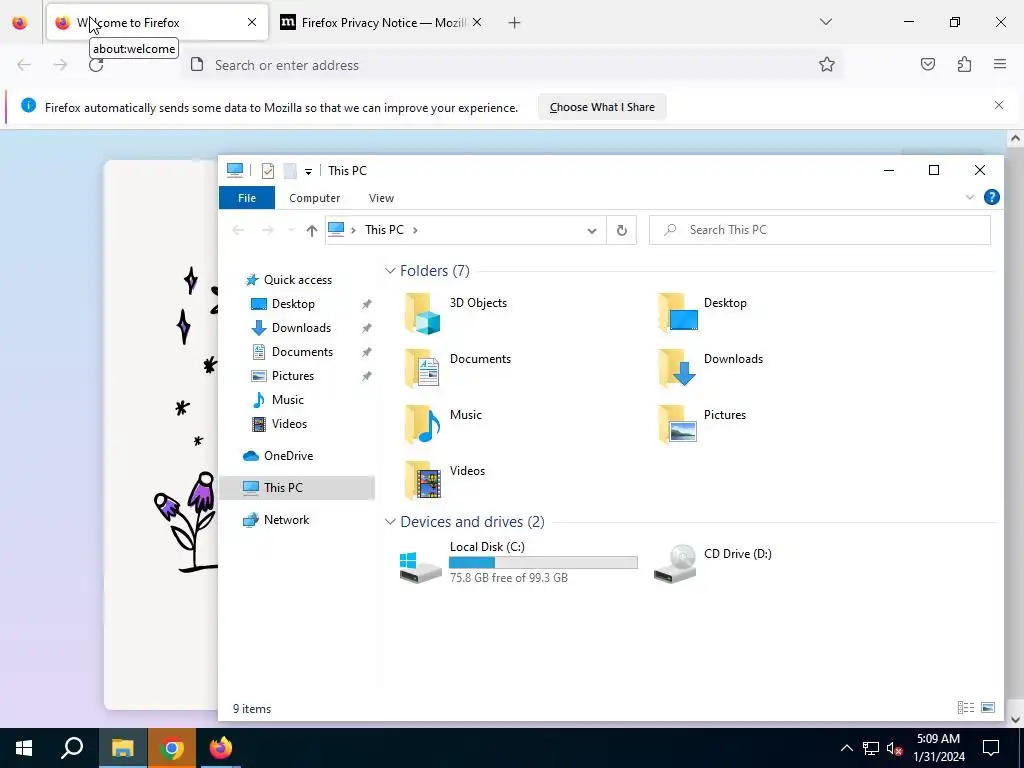Select Quick access in navigation pane
The image size is (1024, 768).
coord(297,280)
